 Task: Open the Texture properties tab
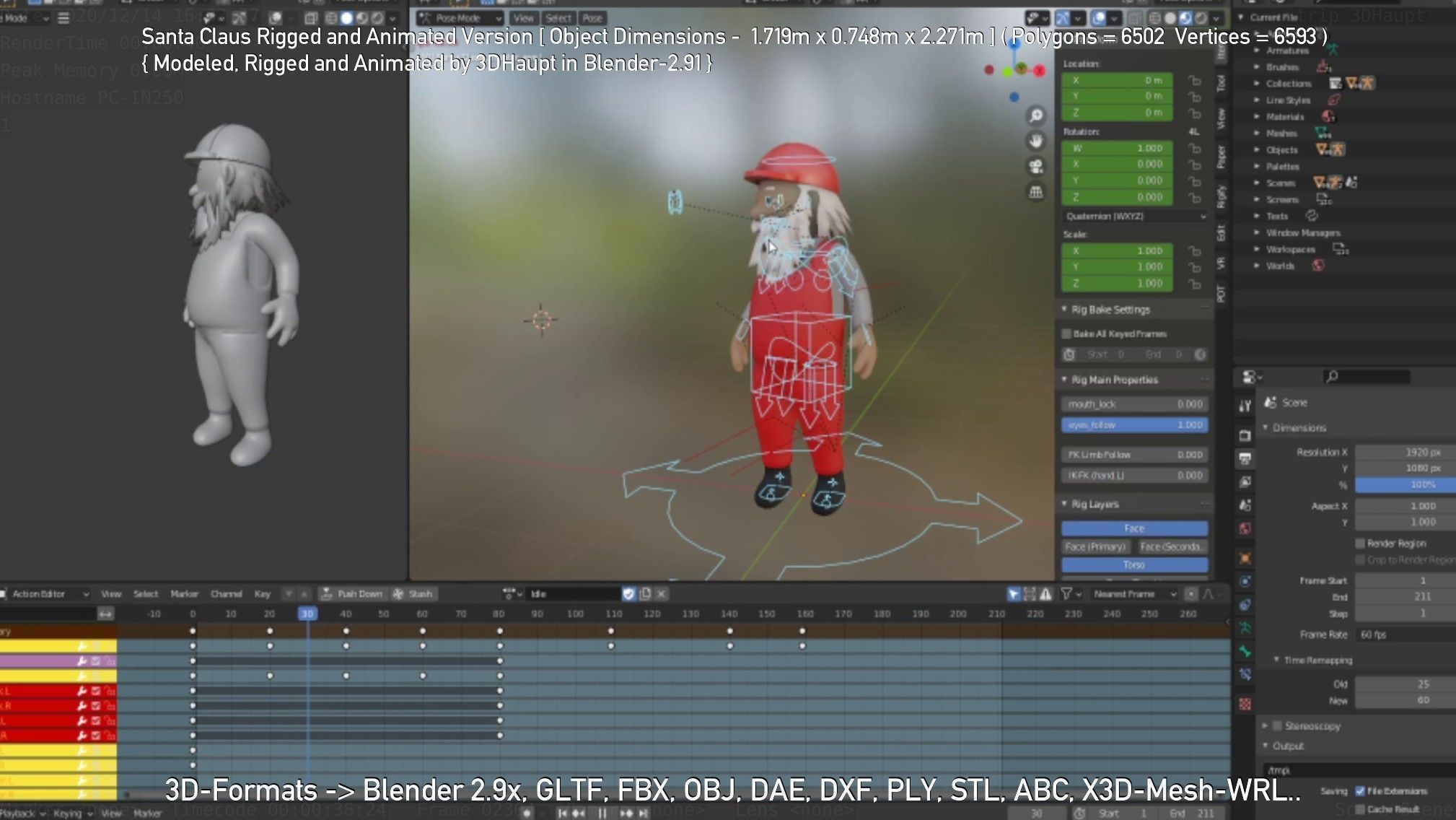coord(1245,704)
